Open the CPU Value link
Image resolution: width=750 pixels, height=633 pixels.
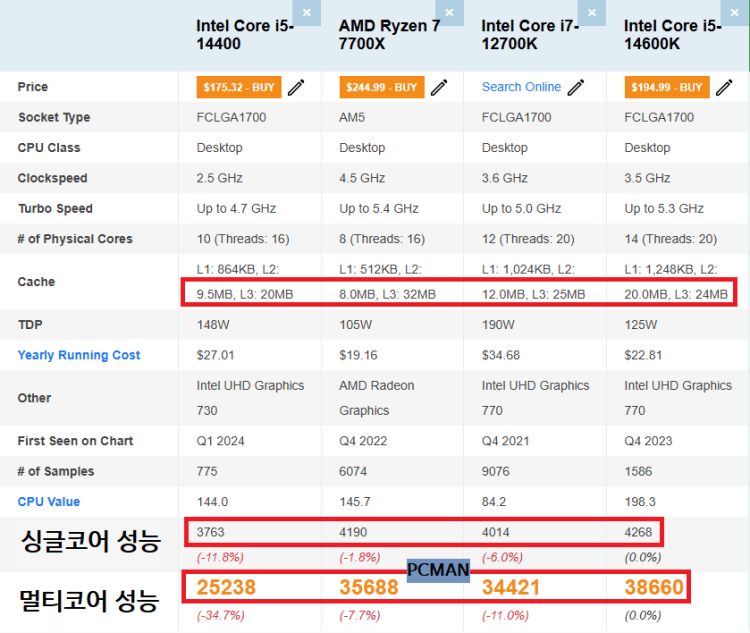(49, 501)
